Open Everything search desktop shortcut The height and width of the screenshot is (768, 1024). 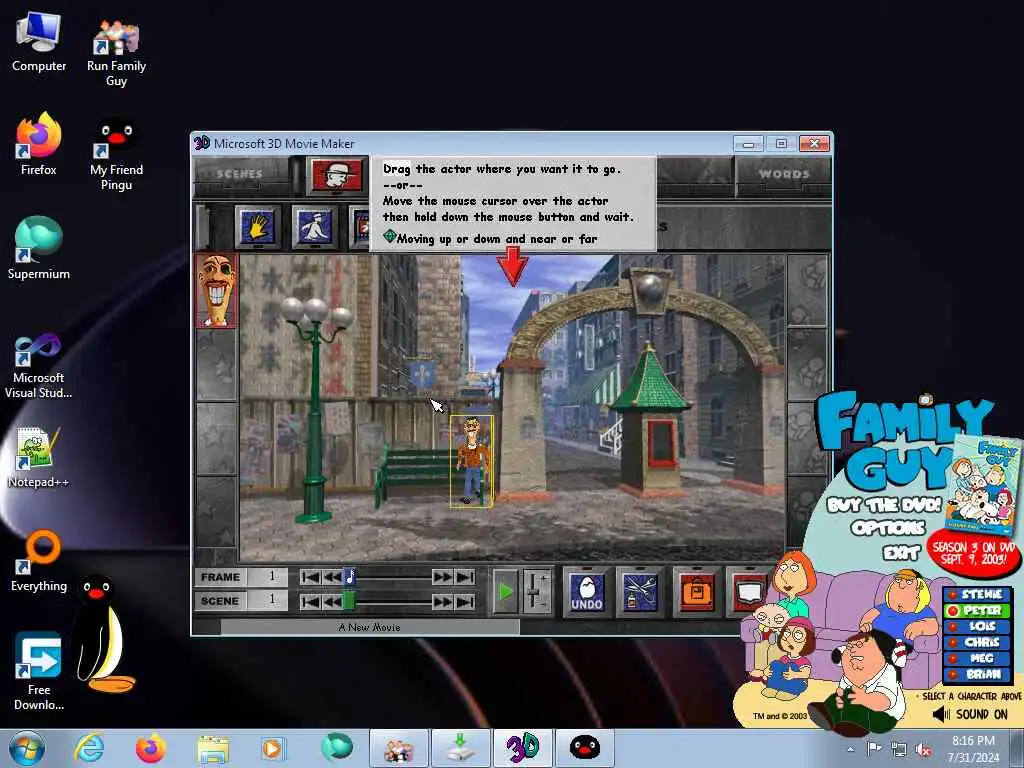tap(39, 560)
